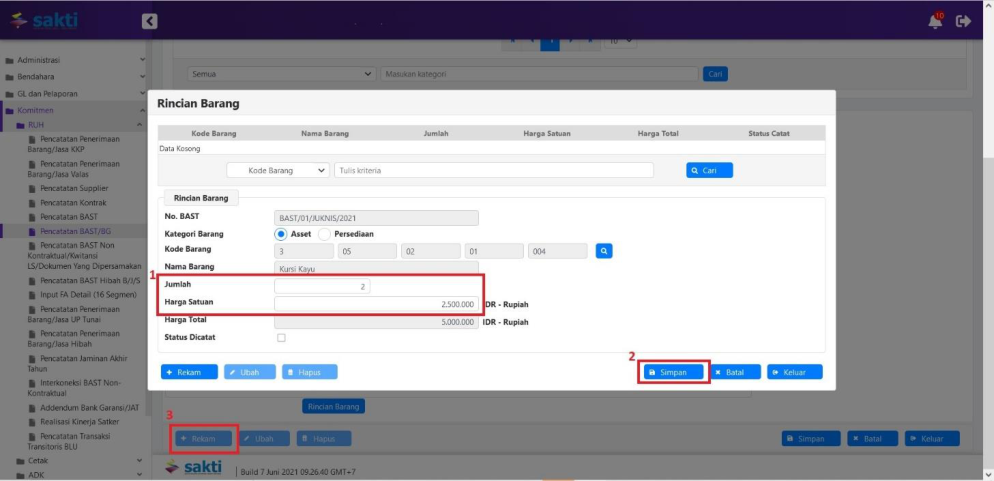Open Pencatatan Kontrak menu item
Screen dimensions: 994x481
72,202
